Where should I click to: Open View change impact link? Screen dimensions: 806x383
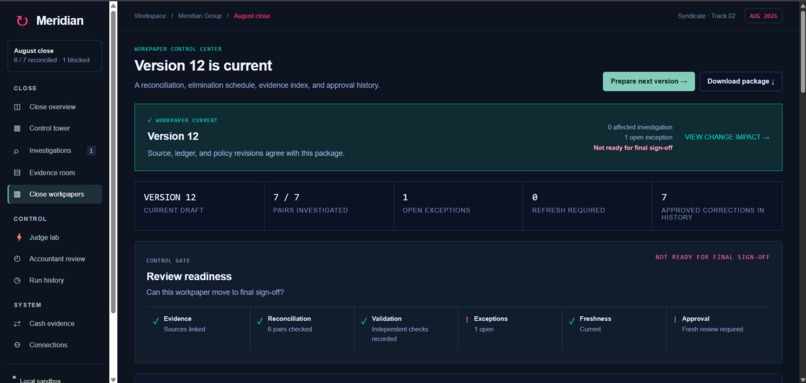[x=727, y=137]
